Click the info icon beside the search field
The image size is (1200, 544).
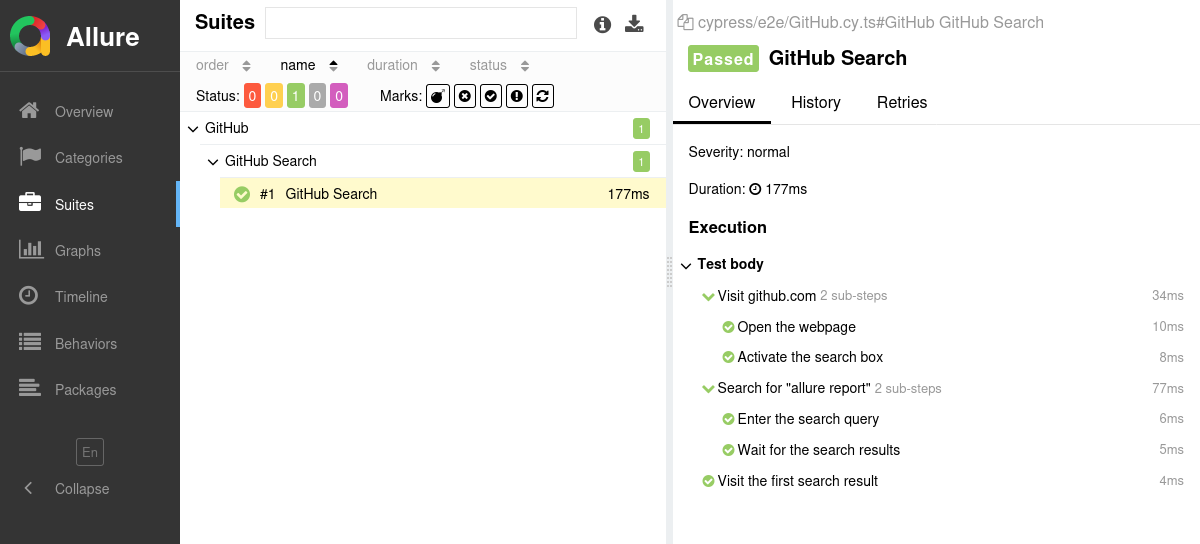(602, 24)
